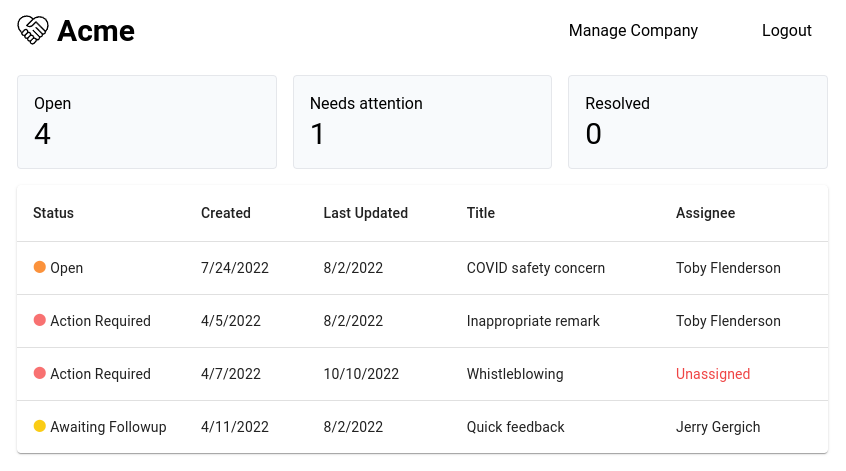
Task: Click the orange Open status dot
Action: pyautogui.click(x=40, y=268)
